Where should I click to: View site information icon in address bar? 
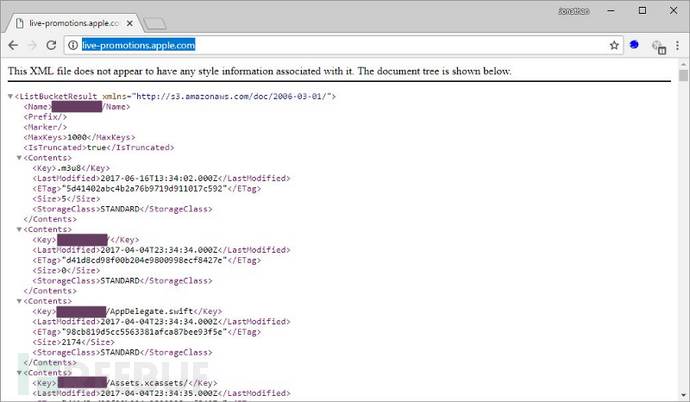tap(73, 45)
